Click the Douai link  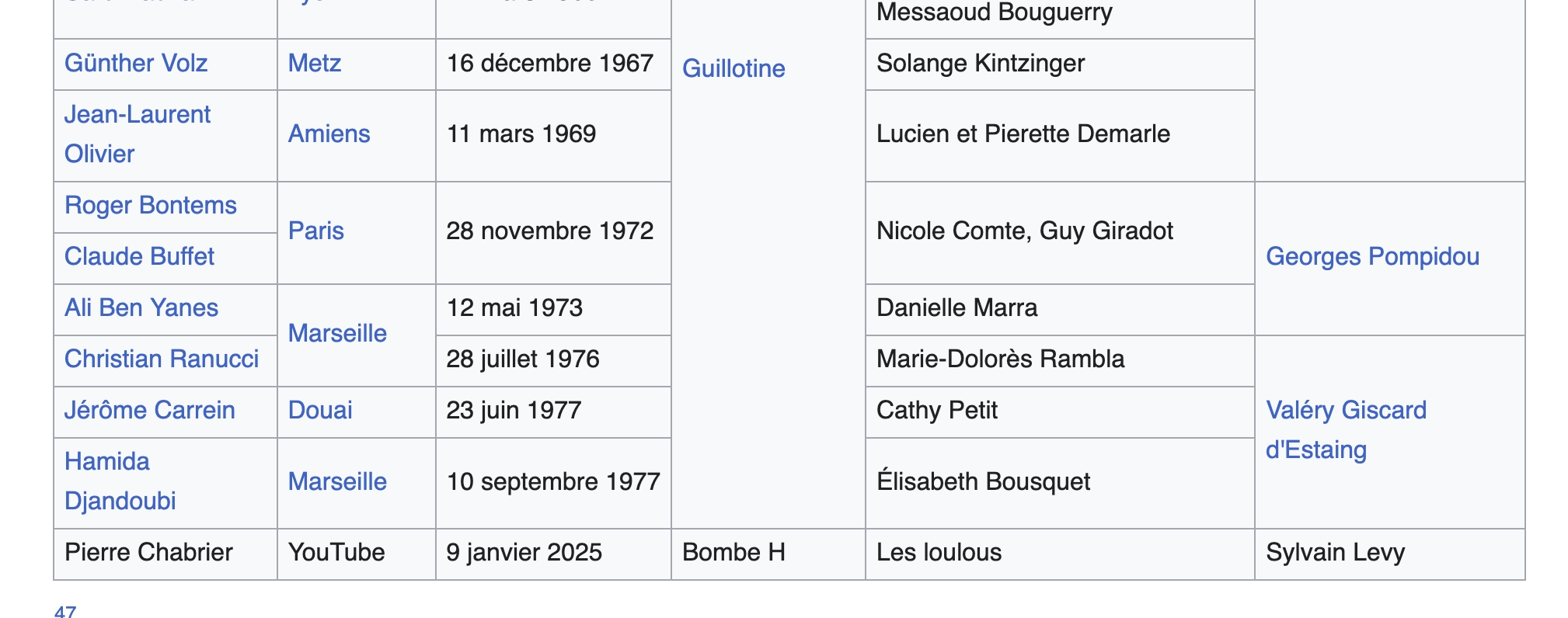[320, 410]
